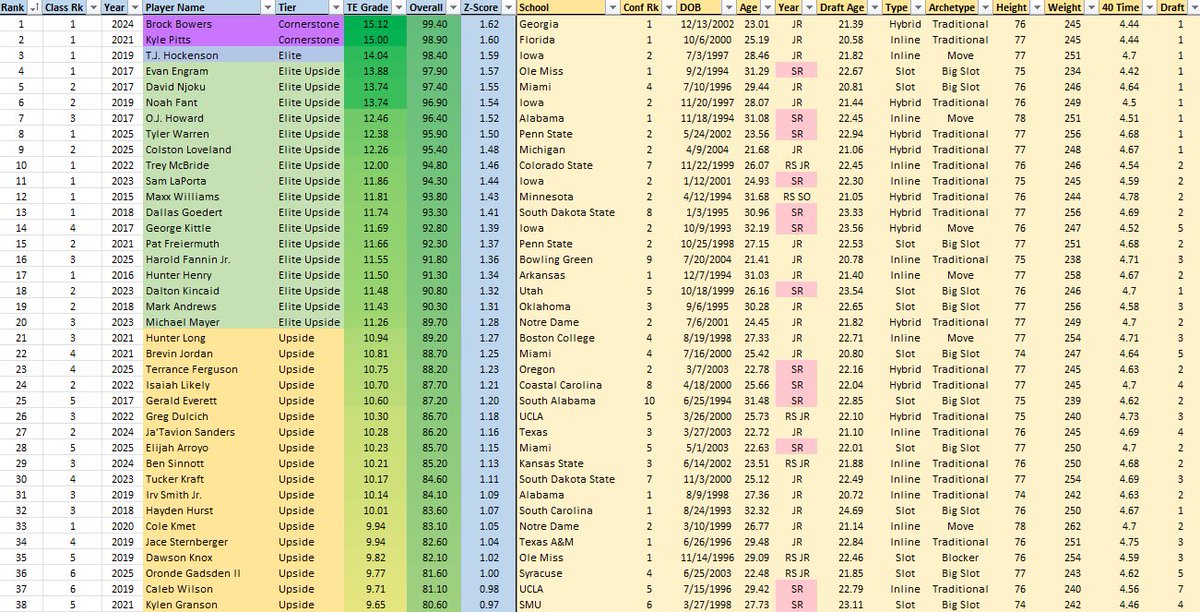Open the Tier column filter dropdown
This screenshot has width=1200, height=612.
pyautogui.click(x=334, y=7)
